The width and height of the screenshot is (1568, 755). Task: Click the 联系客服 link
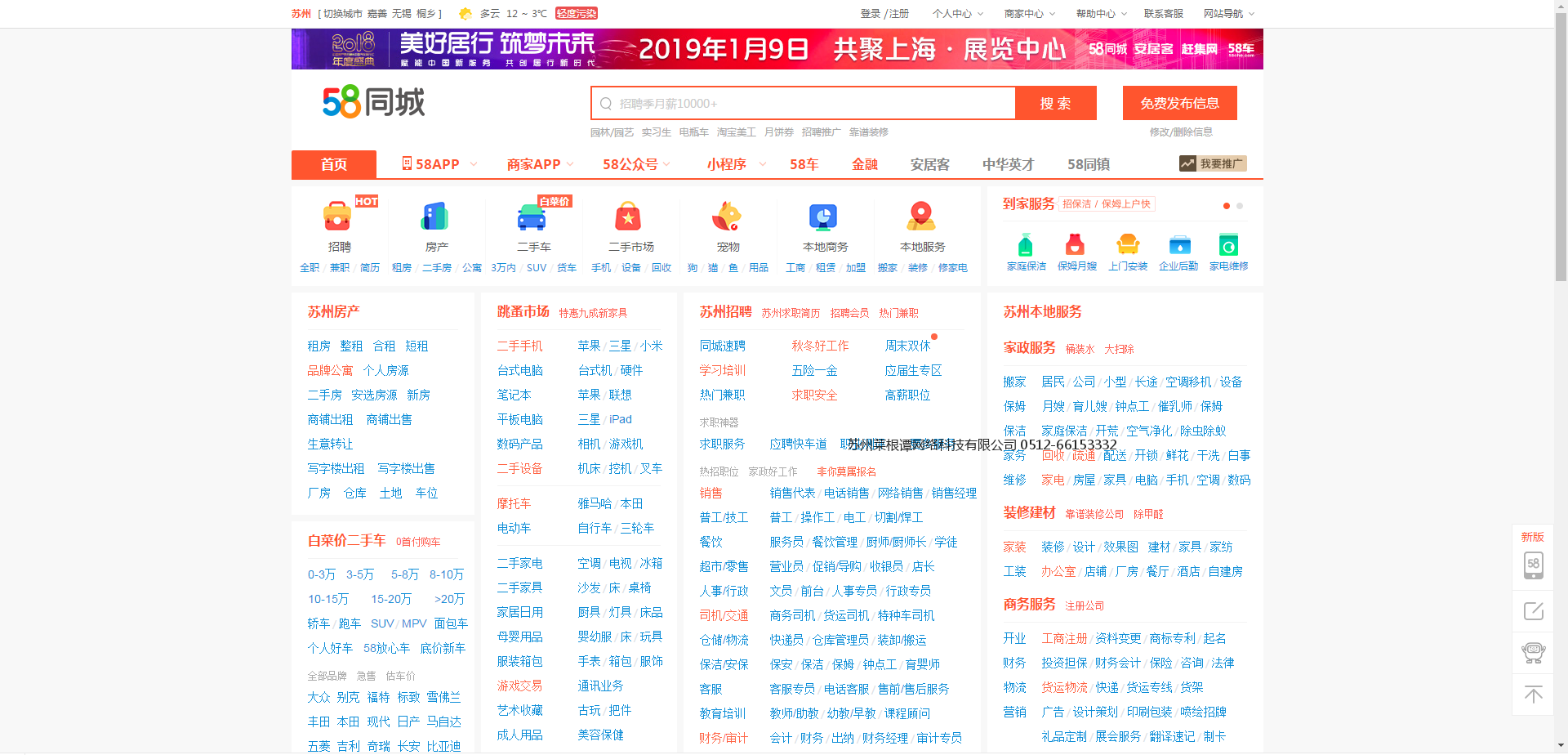pyautogui.click(x=1164, y=14)
